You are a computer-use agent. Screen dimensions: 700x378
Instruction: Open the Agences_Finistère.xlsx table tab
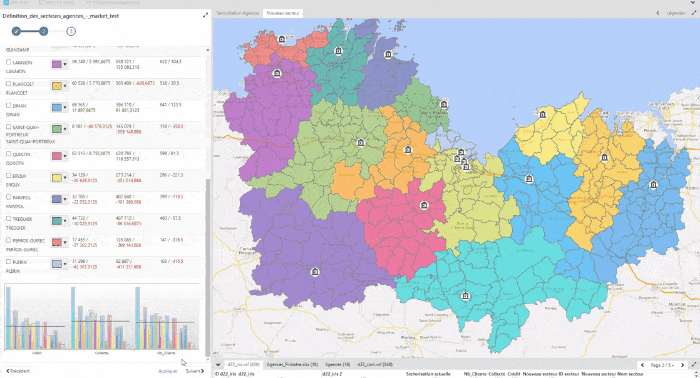click(x=292, y=365)
